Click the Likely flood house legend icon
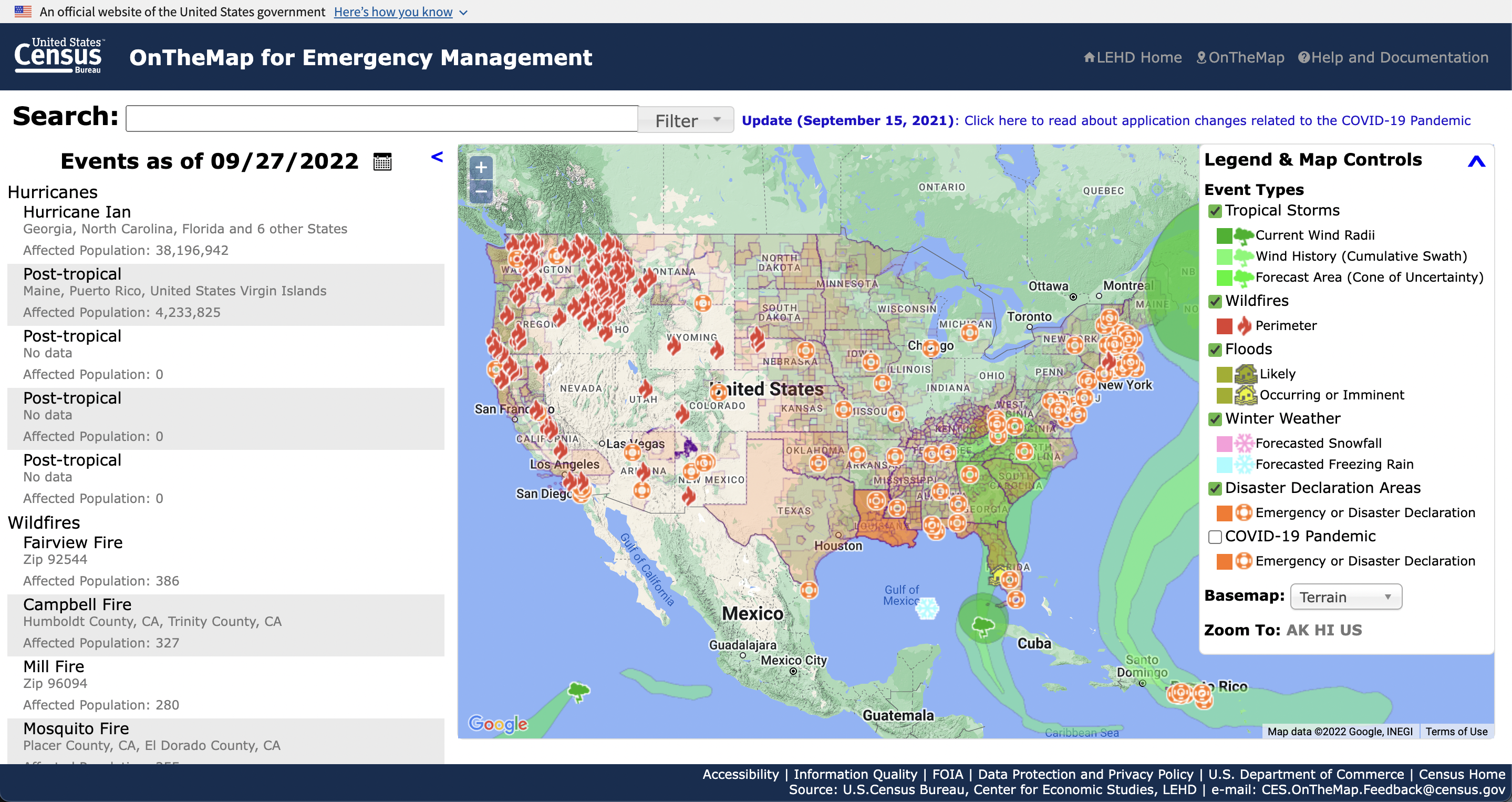The image size is (1512, 802). (x=1246, y=374)
